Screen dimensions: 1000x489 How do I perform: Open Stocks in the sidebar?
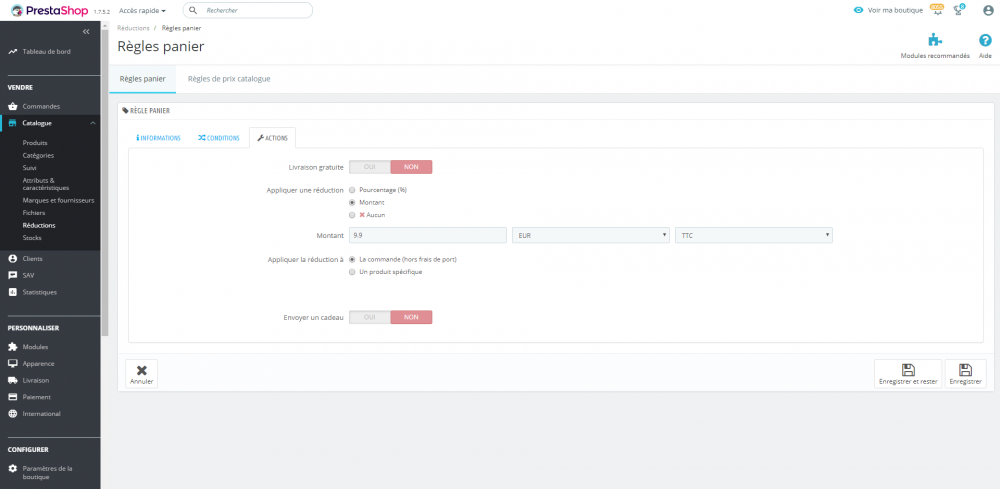pyautogui.click(x=32, y=238)
